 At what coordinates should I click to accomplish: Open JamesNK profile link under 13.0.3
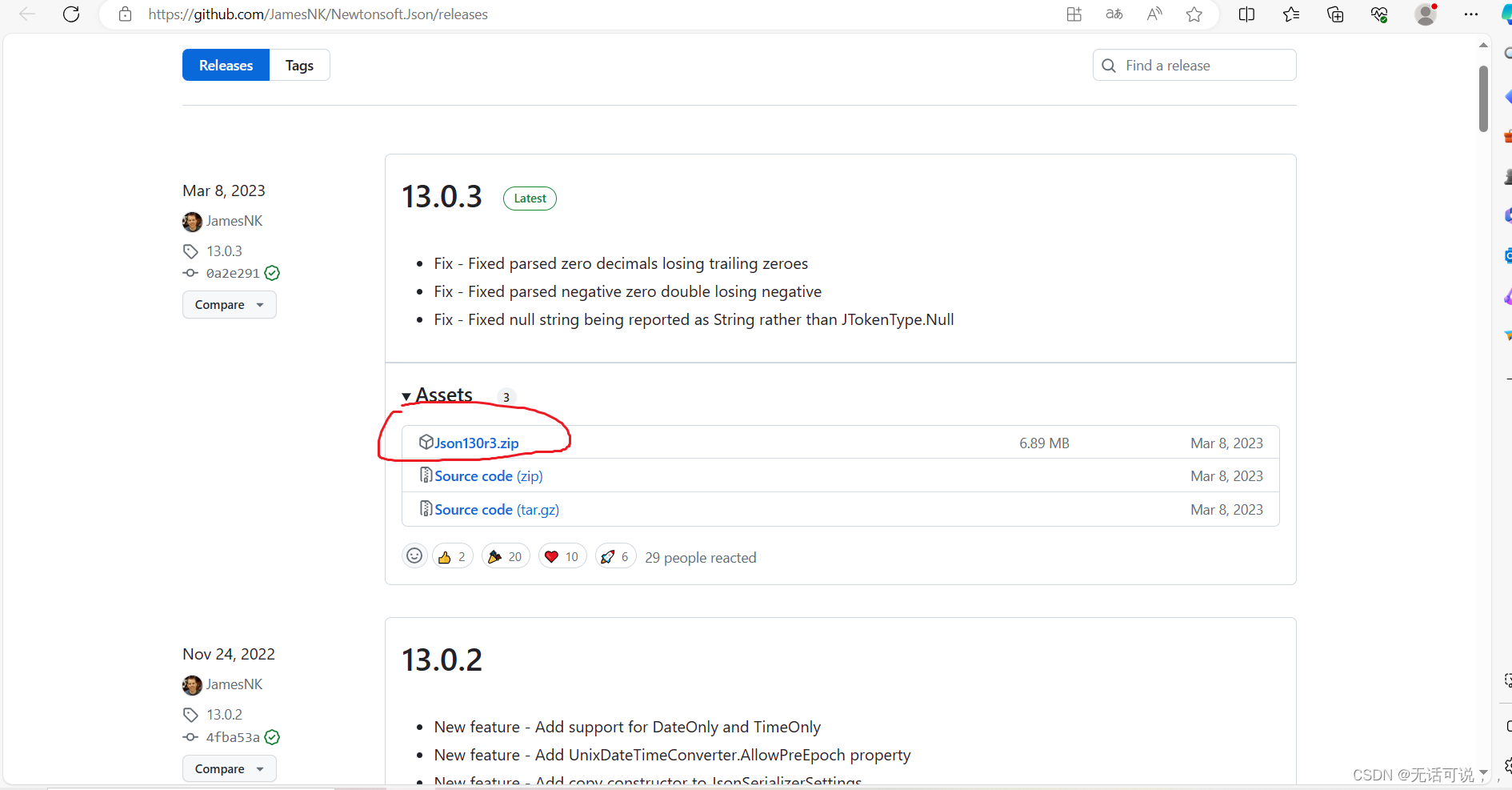point(234,221)
